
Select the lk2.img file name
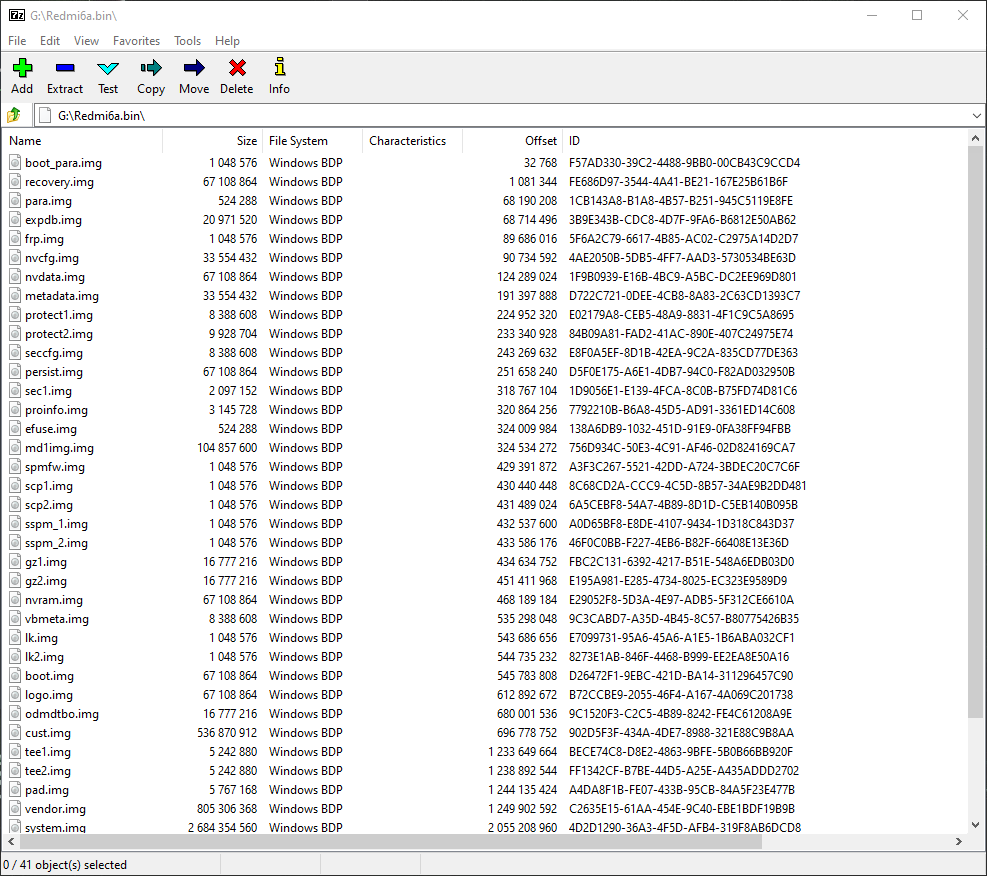[45, 657]
